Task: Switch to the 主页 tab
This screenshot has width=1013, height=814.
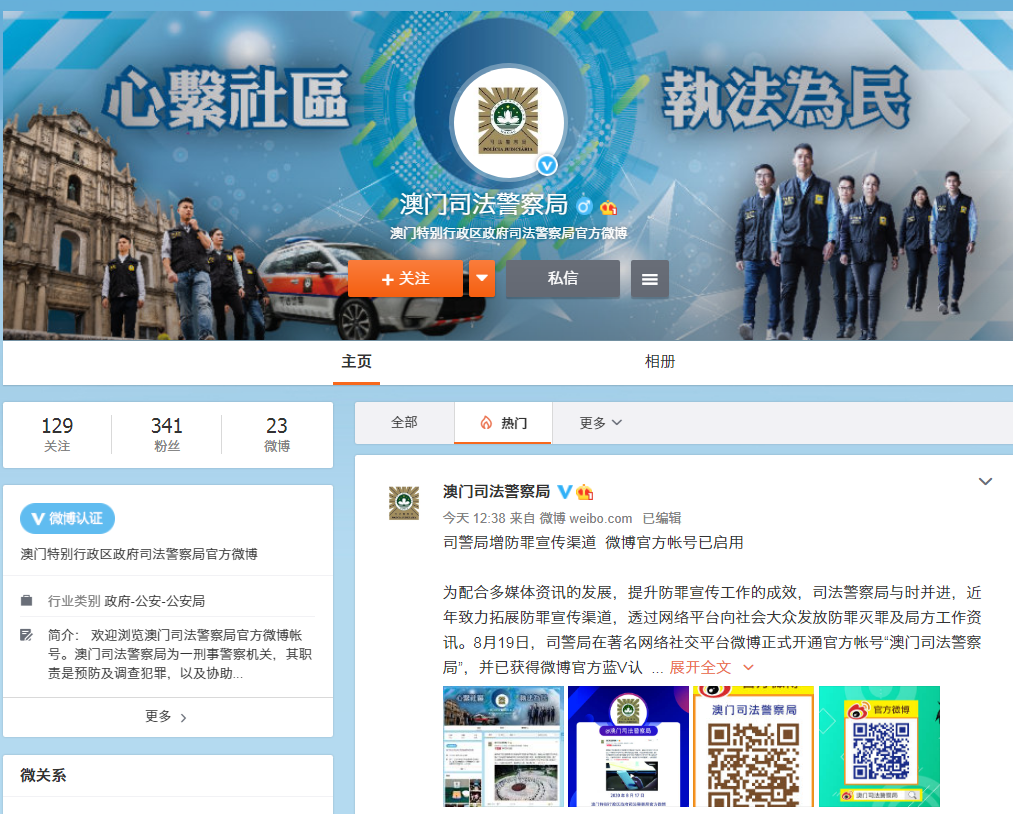Action: (357, 362)
